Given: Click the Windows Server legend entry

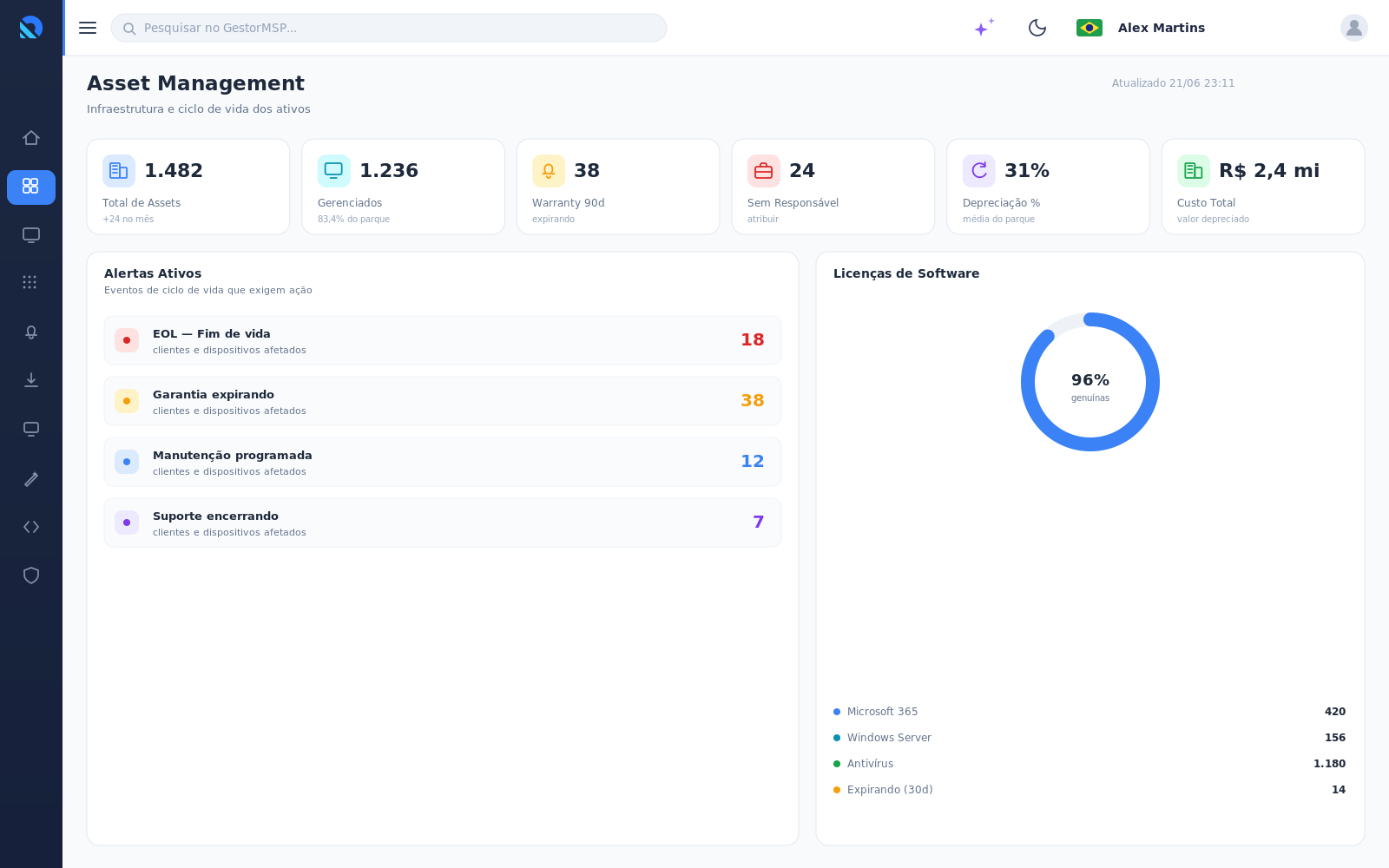Looking at the screenshot, I should [883, 738].
